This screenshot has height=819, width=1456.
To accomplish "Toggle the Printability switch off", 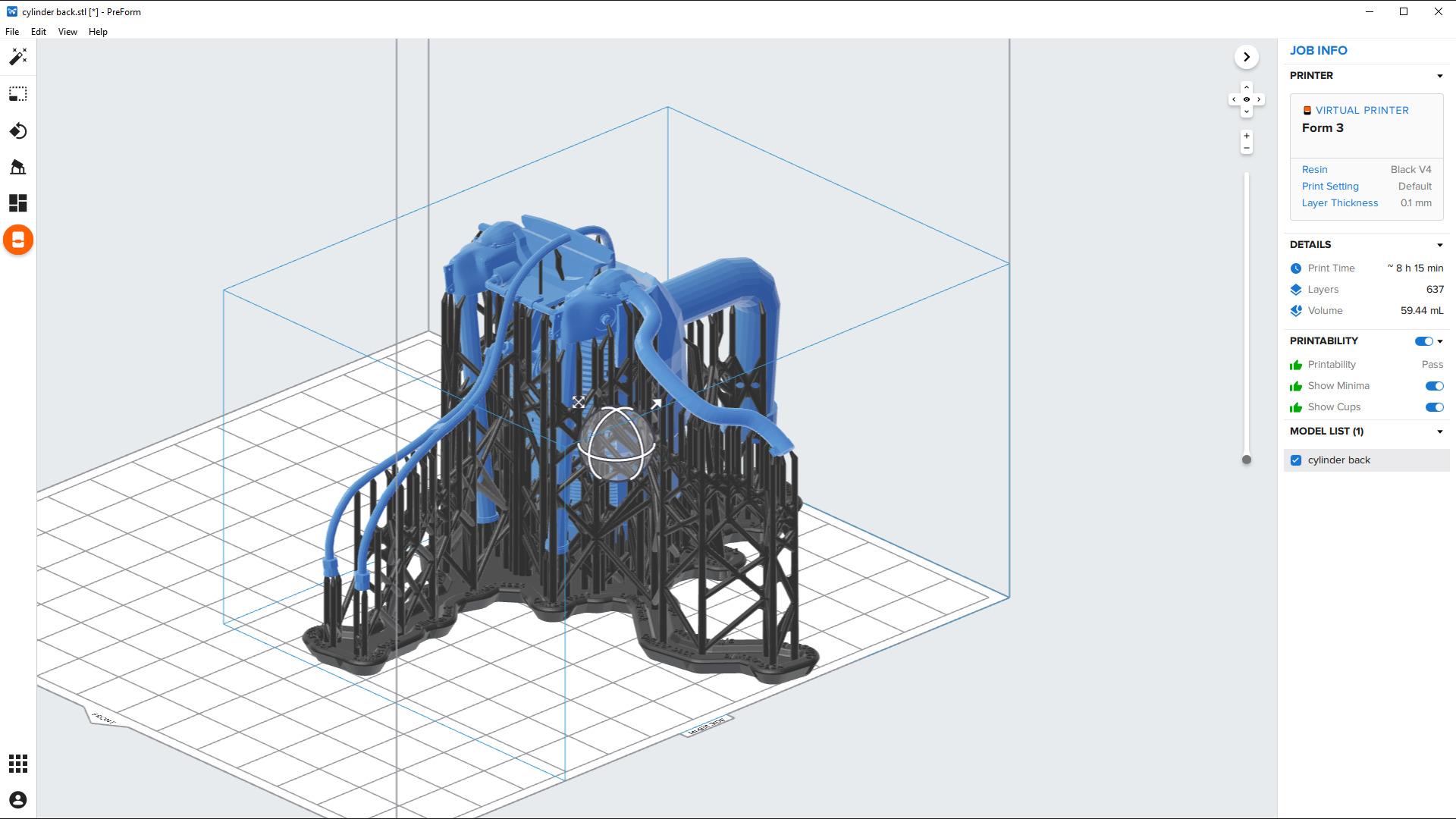I will 1423,341.
